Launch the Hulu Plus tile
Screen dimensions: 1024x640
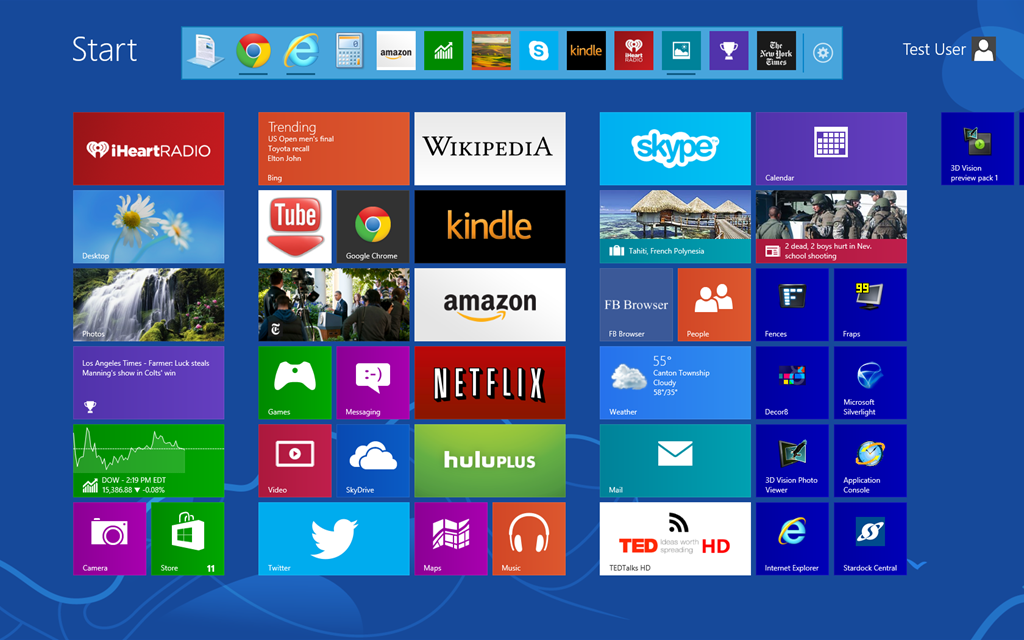(490, 461)
